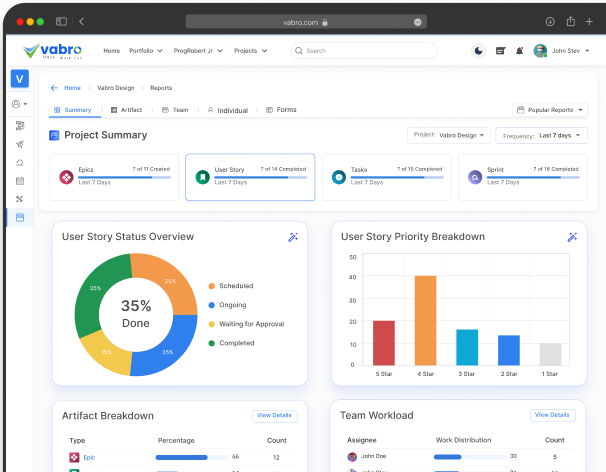Click the back arrow beside Home
This screenshot has width=606, height=472.
54,88
